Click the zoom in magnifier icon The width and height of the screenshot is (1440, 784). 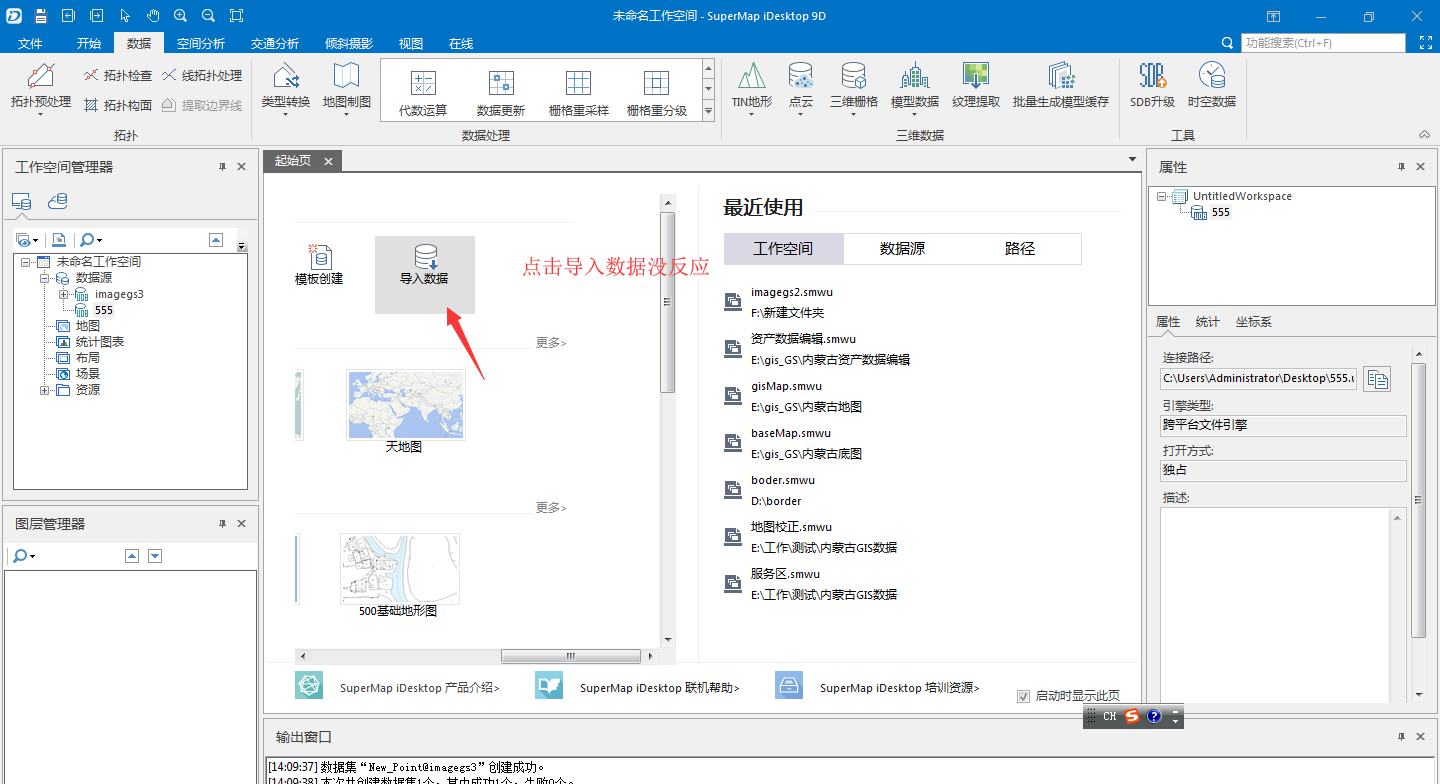coord(181,16)
